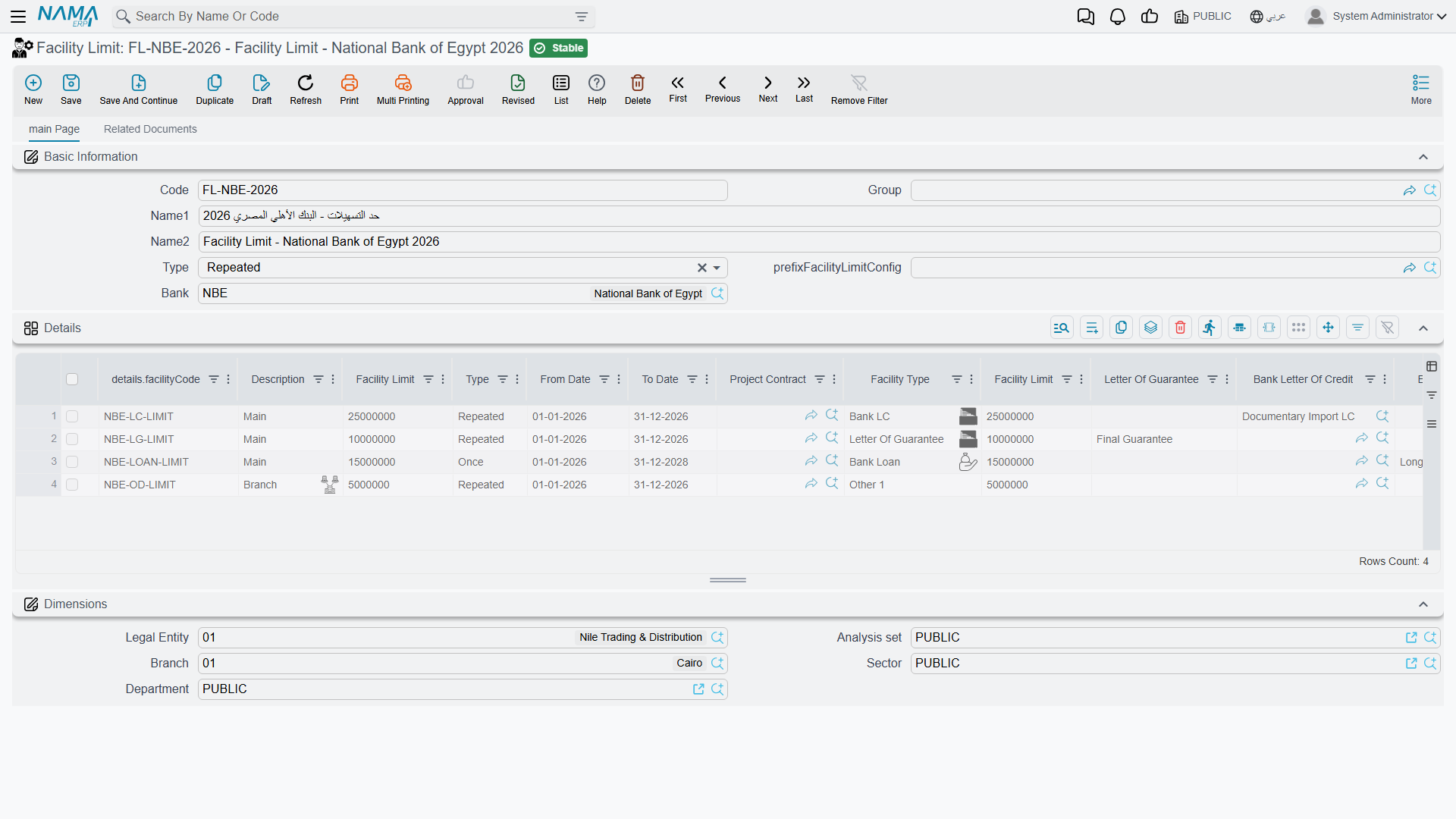The width and height of the screenshot is (1456, 819).
Task: Select the NBE-LG-LIMIT row checkbox
Action: click(x=72, y=439)
